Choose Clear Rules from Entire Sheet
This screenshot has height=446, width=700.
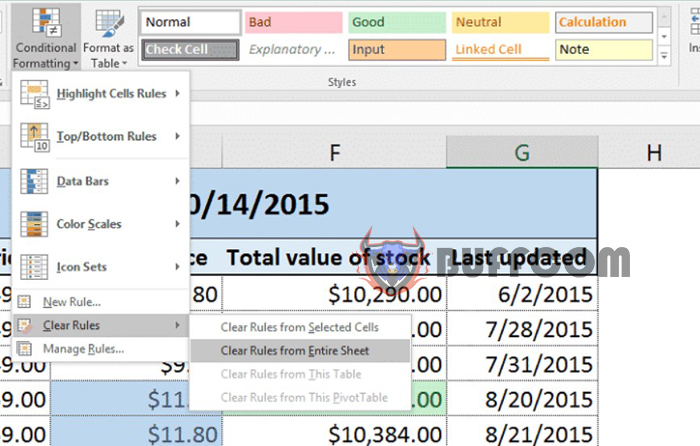coord(300,350)
